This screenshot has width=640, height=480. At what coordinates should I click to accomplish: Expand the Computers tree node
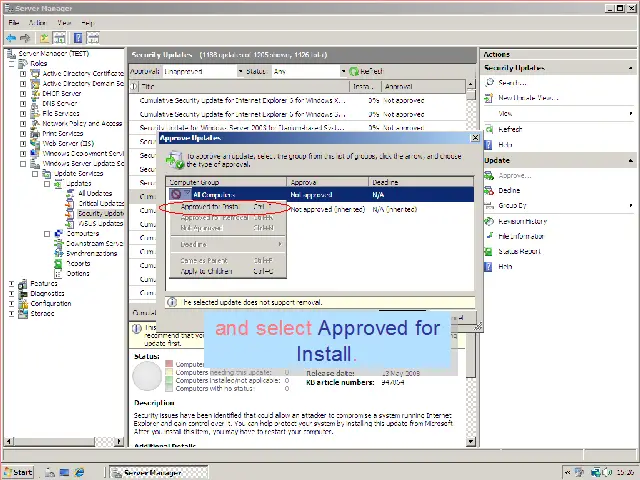pyautogui.click(x=47, y=233)
